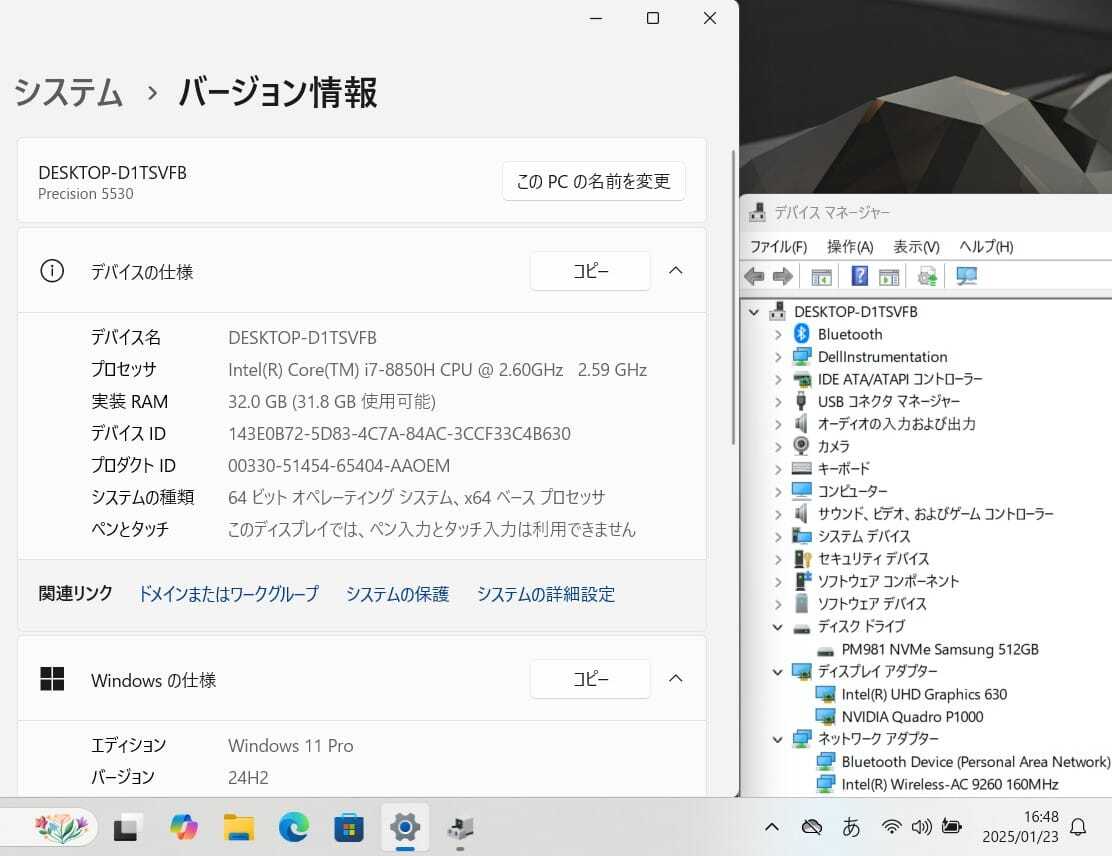Open システムの保護 link

pyautogui.click(x=398, y=594)
